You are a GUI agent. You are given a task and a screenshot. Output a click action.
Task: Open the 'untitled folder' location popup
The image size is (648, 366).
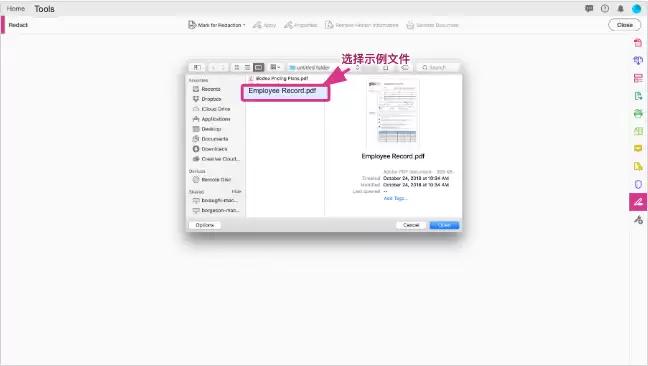pos(324,67)
